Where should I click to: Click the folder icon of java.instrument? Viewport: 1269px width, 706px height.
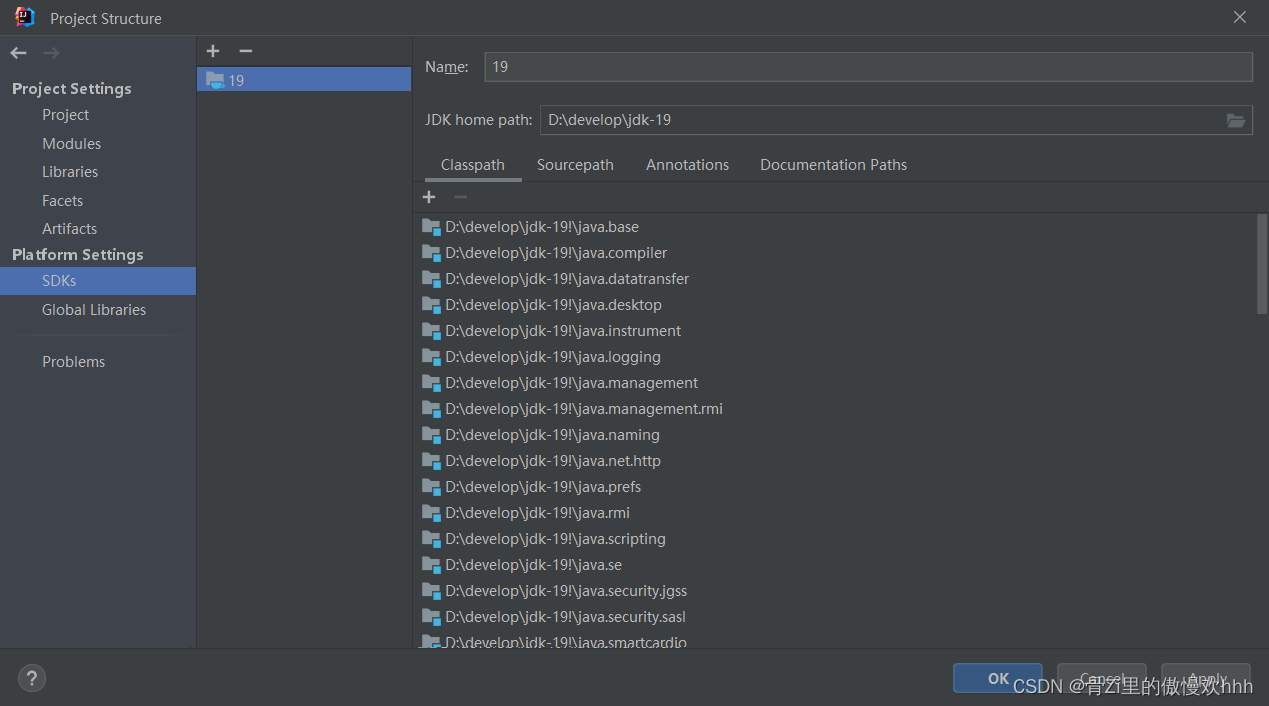(x=431, y=331)
